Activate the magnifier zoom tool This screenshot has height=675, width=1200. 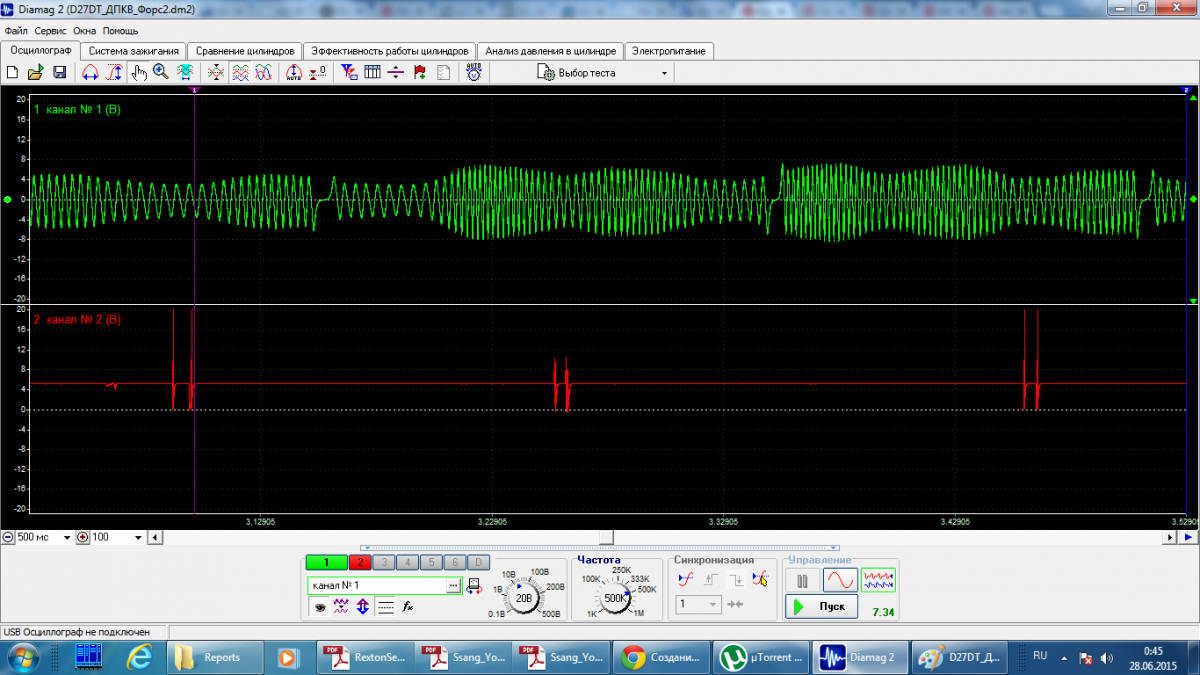[x=161, y=73]
